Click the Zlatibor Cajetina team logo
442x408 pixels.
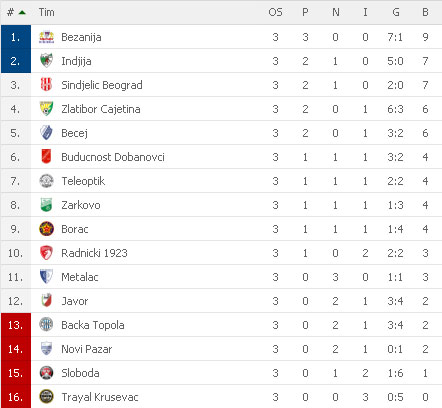46,109
